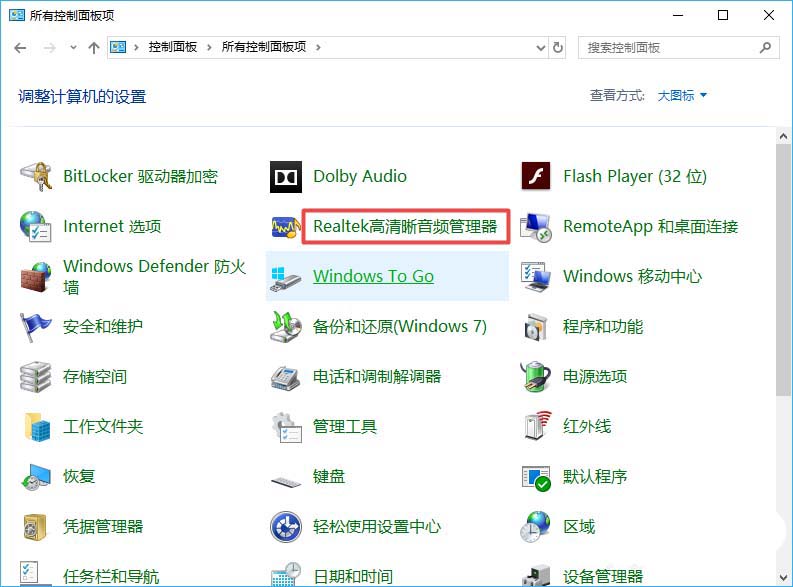Open the 默认程序 icon
Viewport: 793px width, 587px height.
pos(536,478)
